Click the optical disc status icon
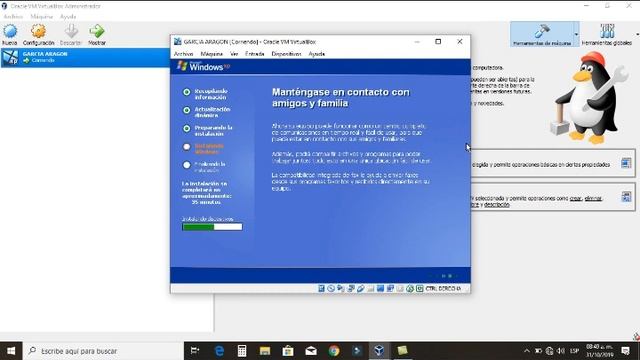Image resolution: width=640 pixels, height=360 pixels. point(331,289)
